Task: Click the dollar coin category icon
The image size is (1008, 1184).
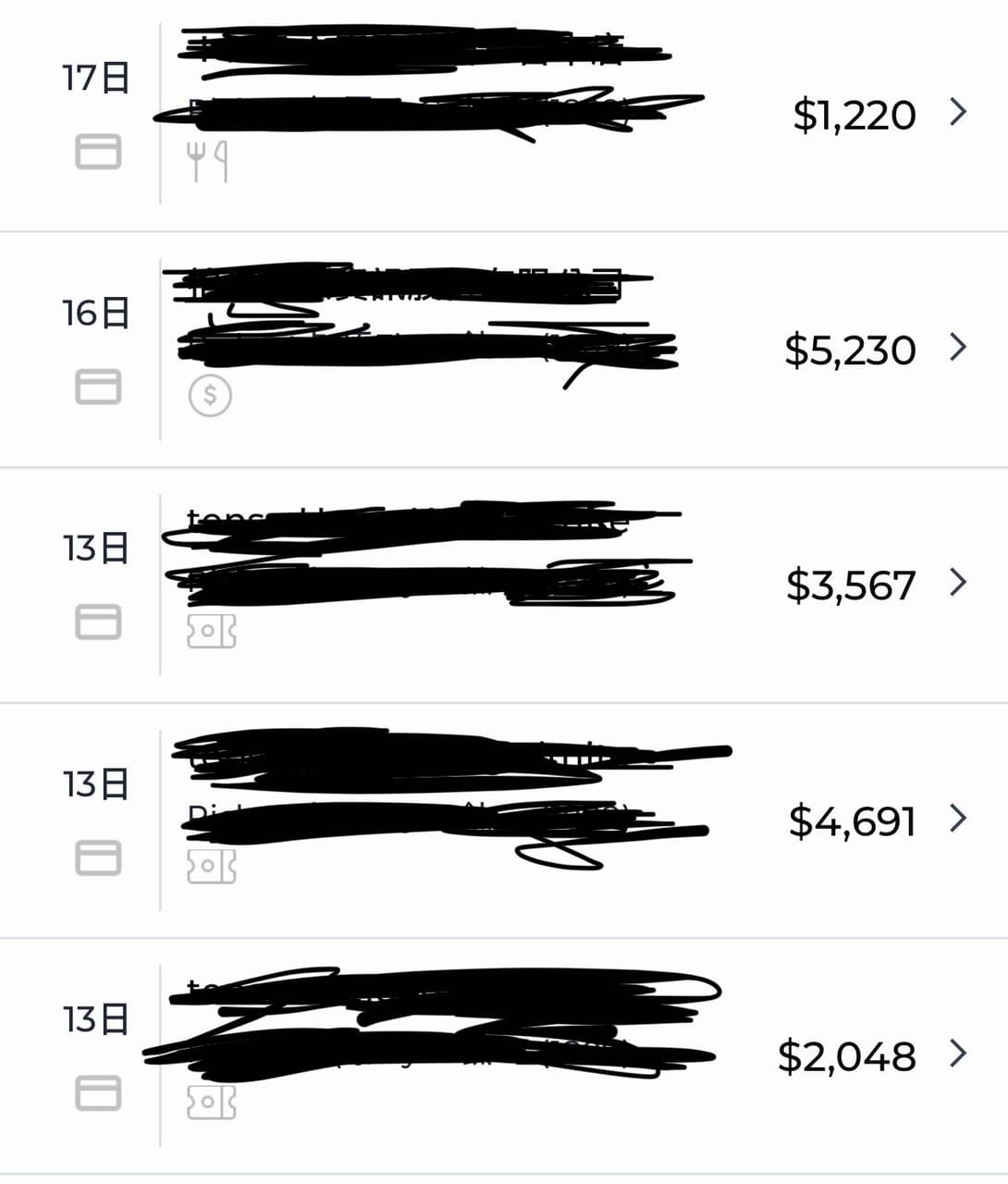Action: (x=210, y=396)
